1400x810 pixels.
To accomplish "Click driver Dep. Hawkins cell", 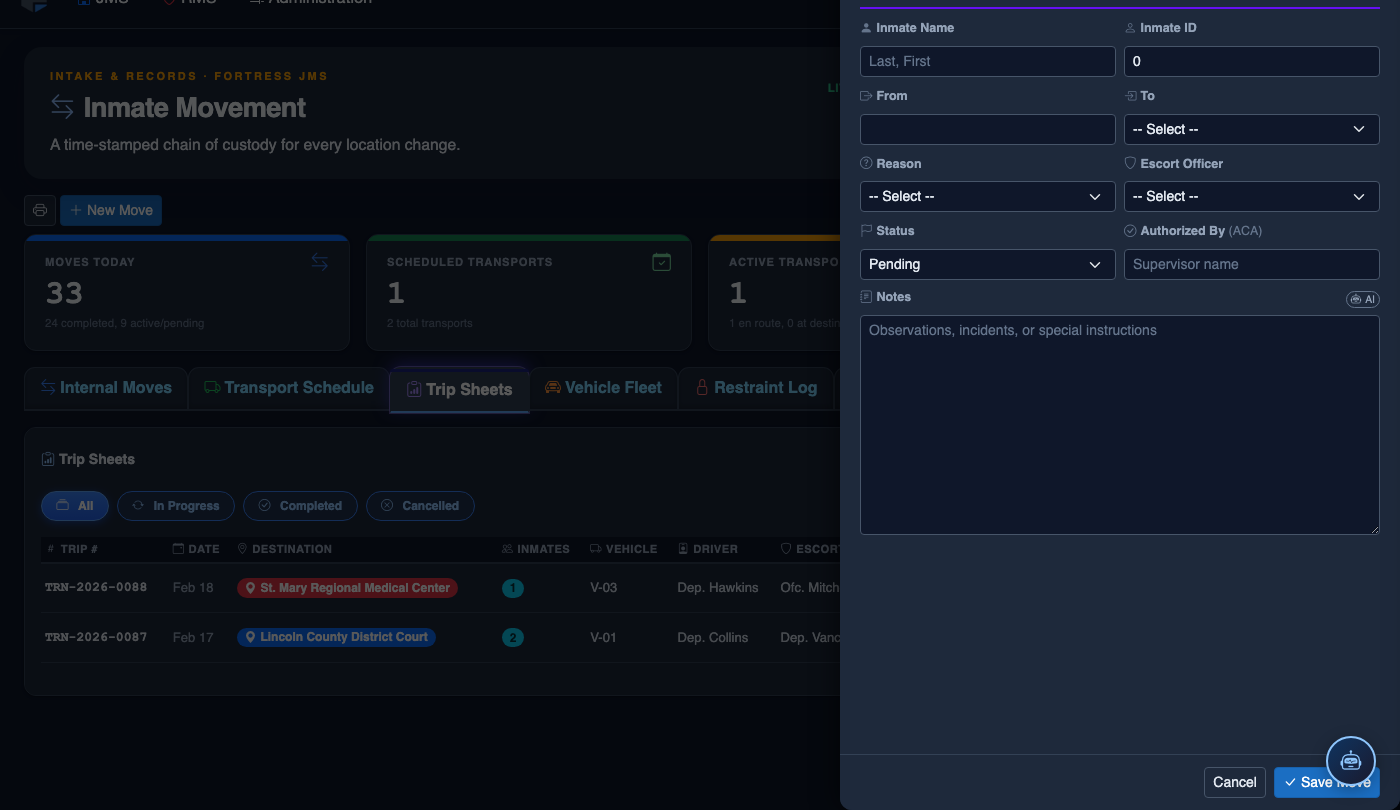I will pos(718,587).
